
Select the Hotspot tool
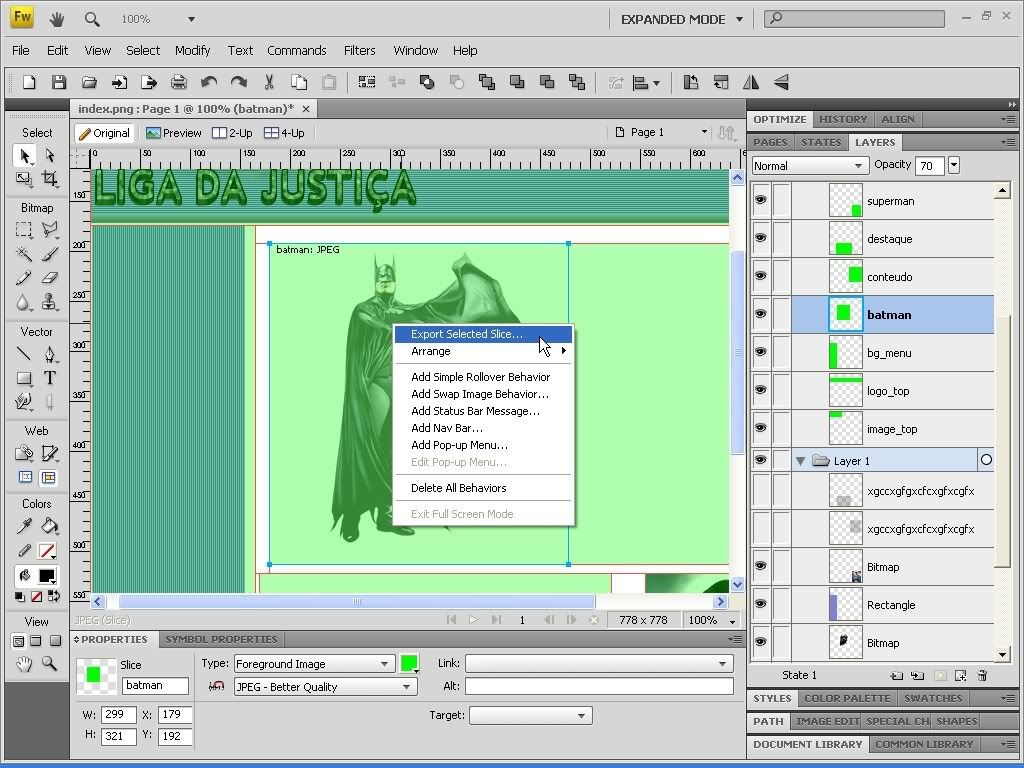tap(24, 453)
